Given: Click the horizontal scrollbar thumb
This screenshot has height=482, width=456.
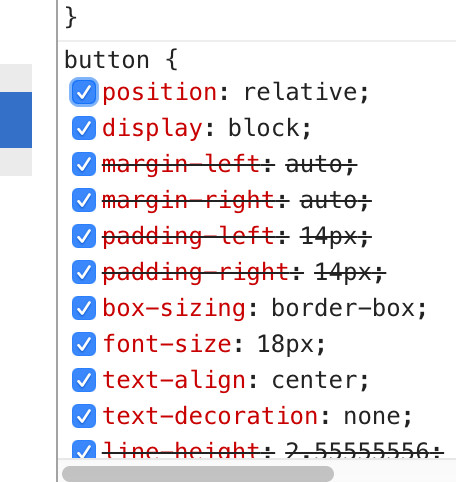Looking at the screenshot, I should pos(198,474).
